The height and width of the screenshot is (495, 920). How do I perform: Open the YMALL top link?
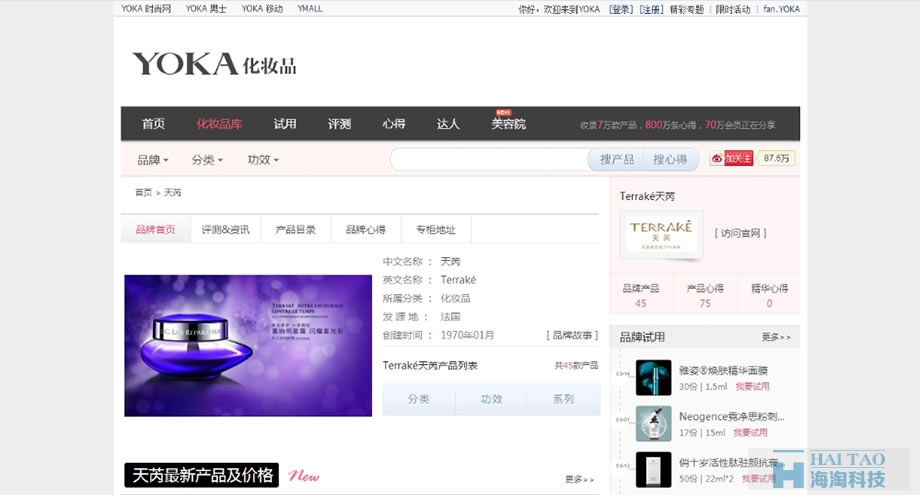click(x=310, y=9)
